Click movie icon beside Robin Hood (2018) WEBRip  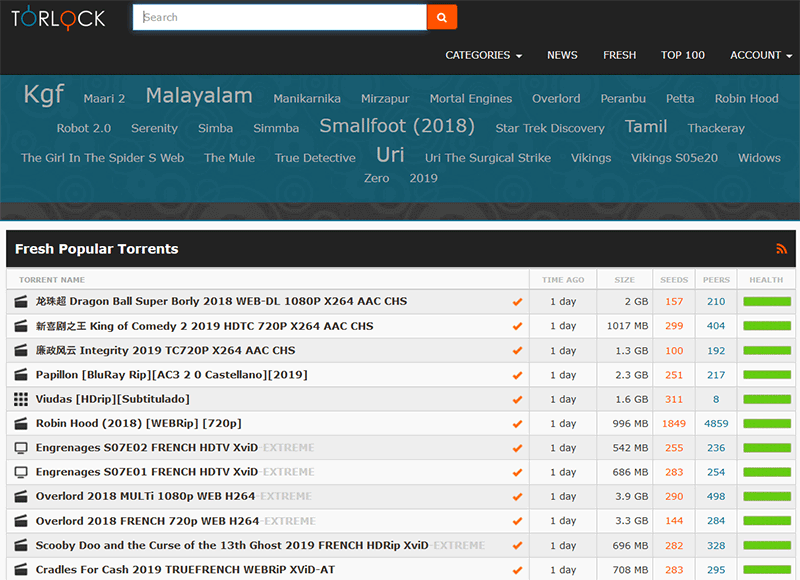[x=21, y=423]
